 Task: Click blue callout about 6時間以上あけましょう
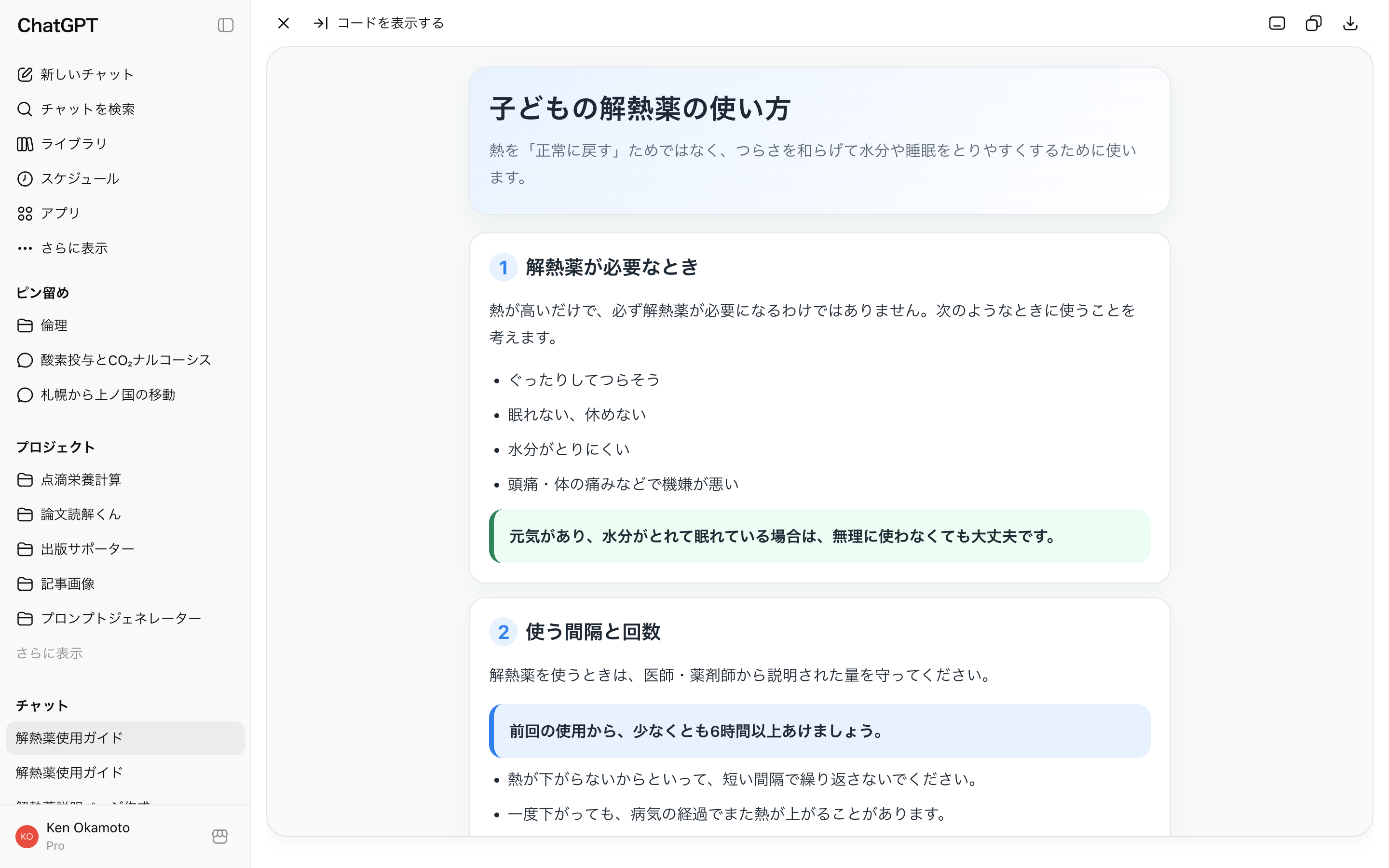click(x=819, y=731)
